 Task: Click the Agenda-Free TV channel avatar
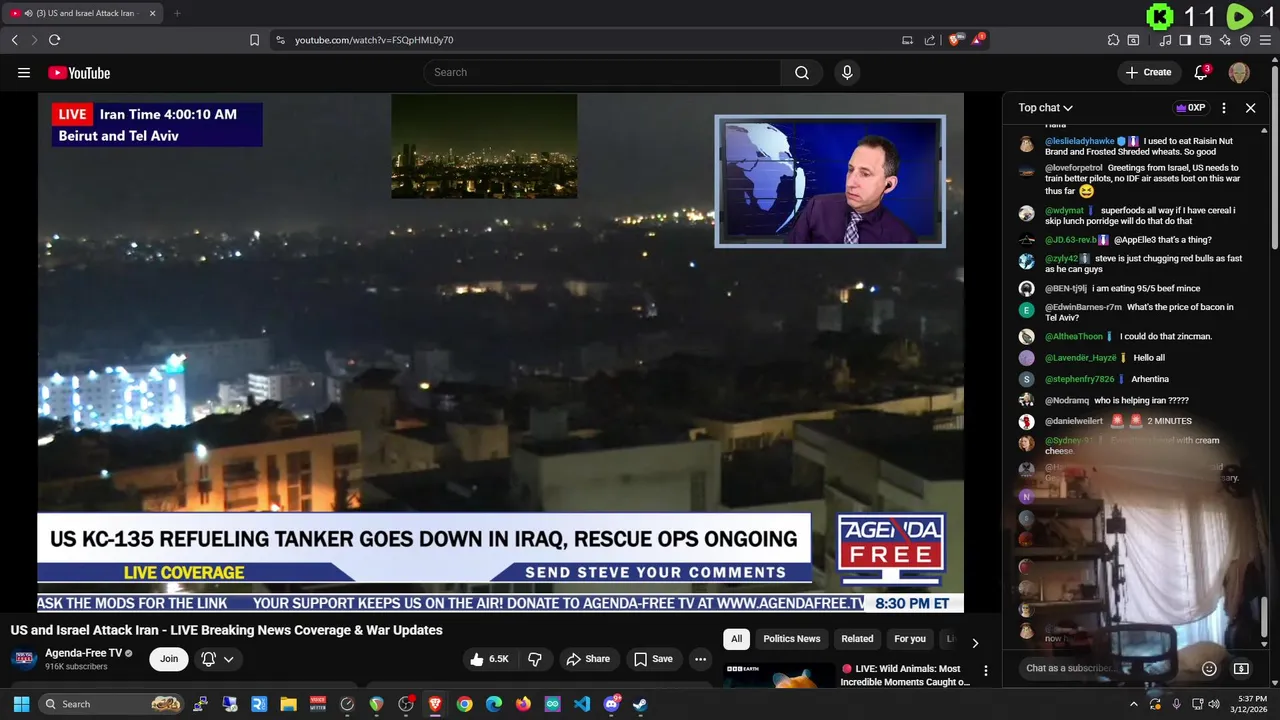(24, 659)
